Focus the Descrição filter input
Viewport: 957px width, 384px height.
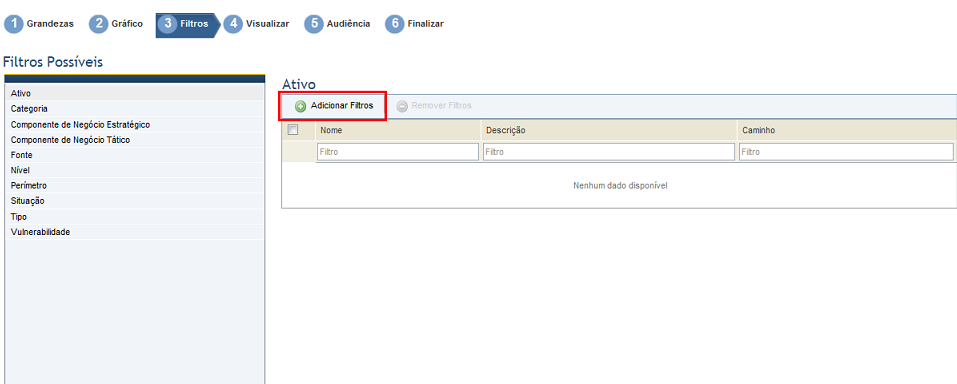click(x=609, y=152)
